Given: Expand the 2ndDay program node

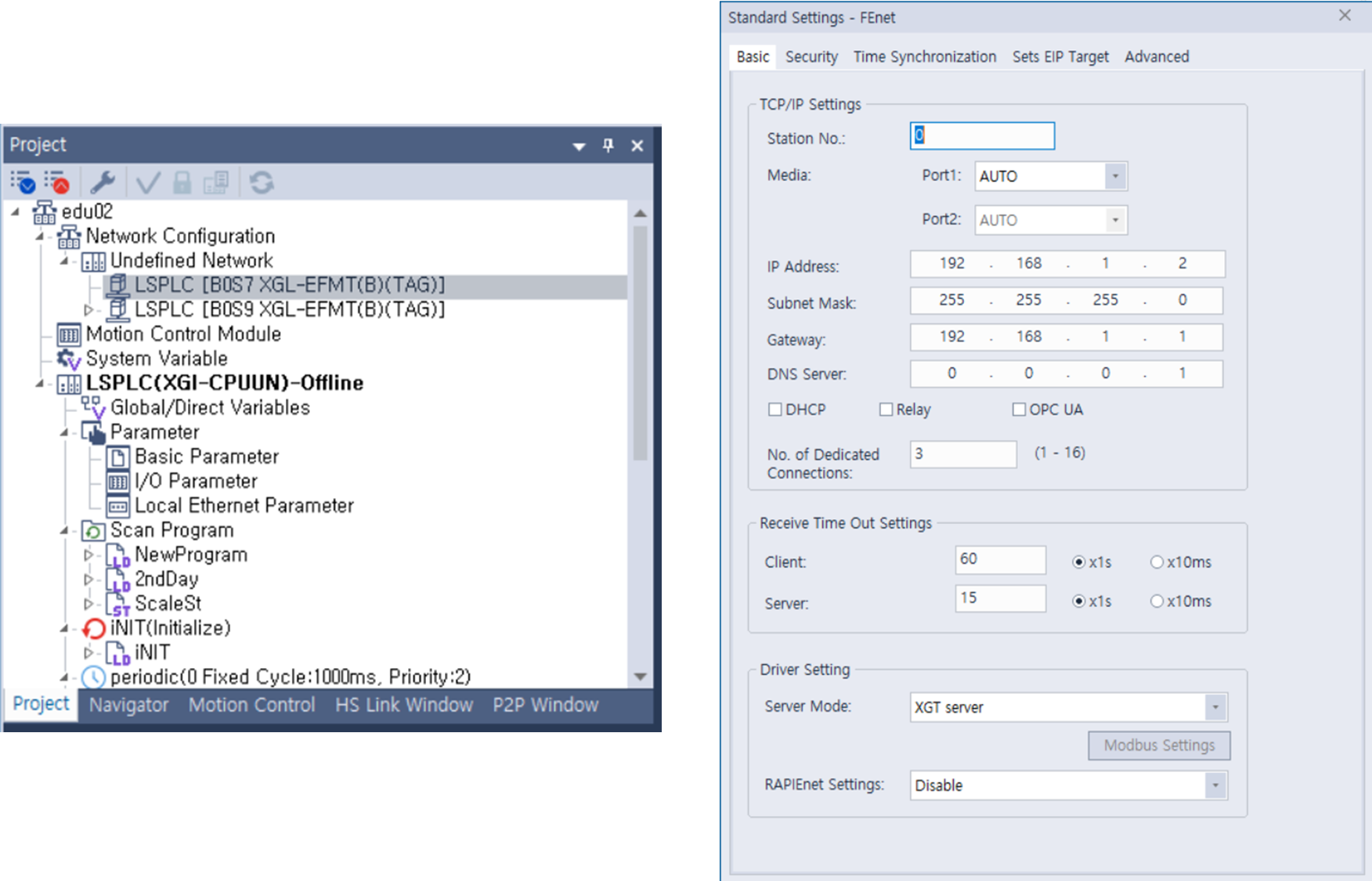Looking at the screenshot, I should (x=88, y=579).
